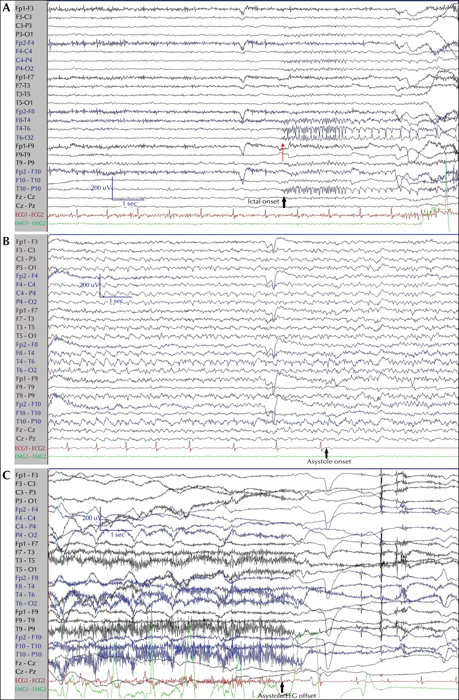Click the Ictal onset text annotation
Viewport: 459px width, 700px height.
pos(263,202)
